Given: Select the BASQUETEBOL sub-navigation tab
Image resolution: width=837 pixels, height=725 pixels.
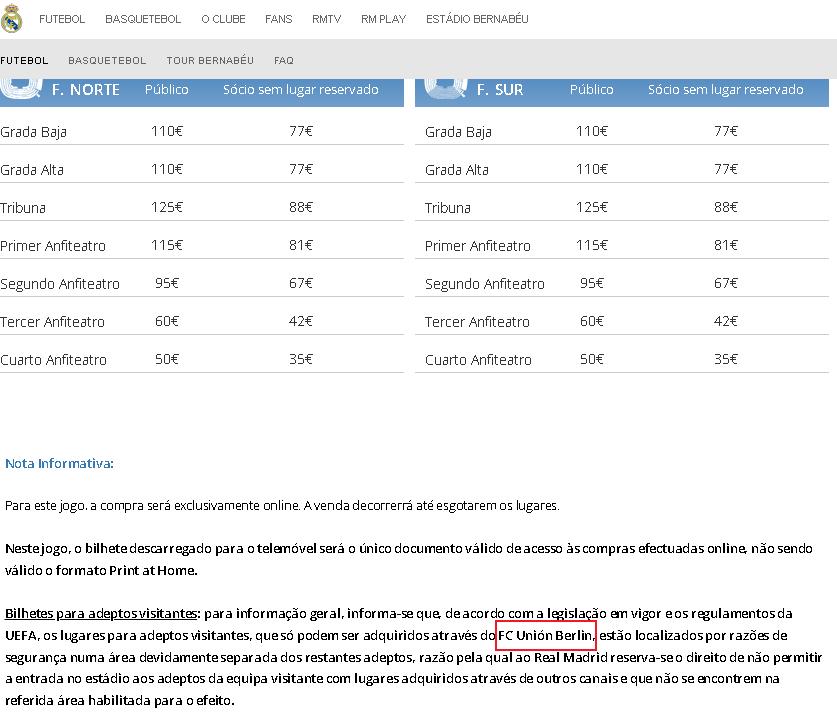Looking at the screenshot, I should coord(107,60).
